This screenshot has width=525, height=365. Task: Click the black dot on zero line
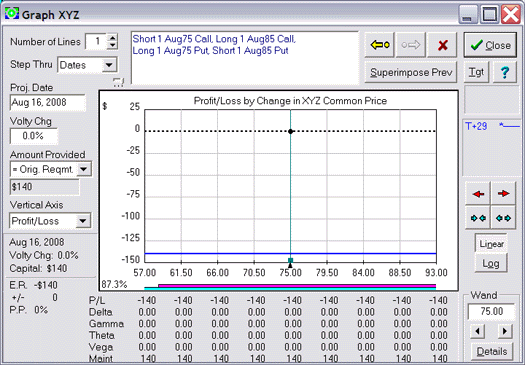tap(290, 131)
